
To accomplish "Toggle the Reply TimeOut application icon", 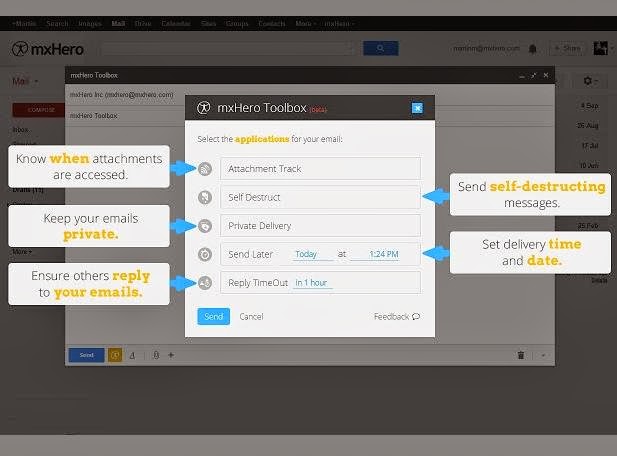I will click(x=205, y=282).
